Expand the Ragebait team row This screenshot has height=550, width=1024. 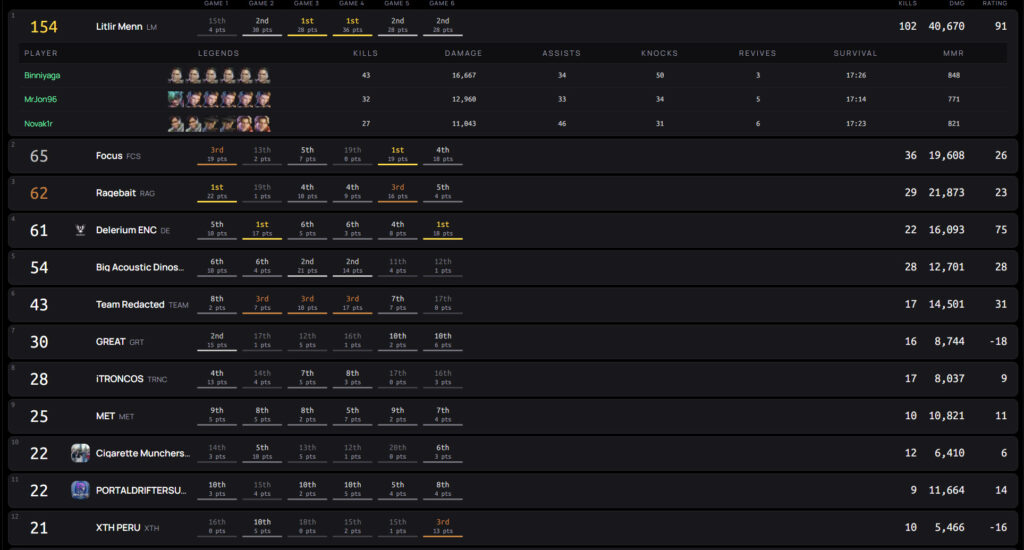(x=513, y=193)
